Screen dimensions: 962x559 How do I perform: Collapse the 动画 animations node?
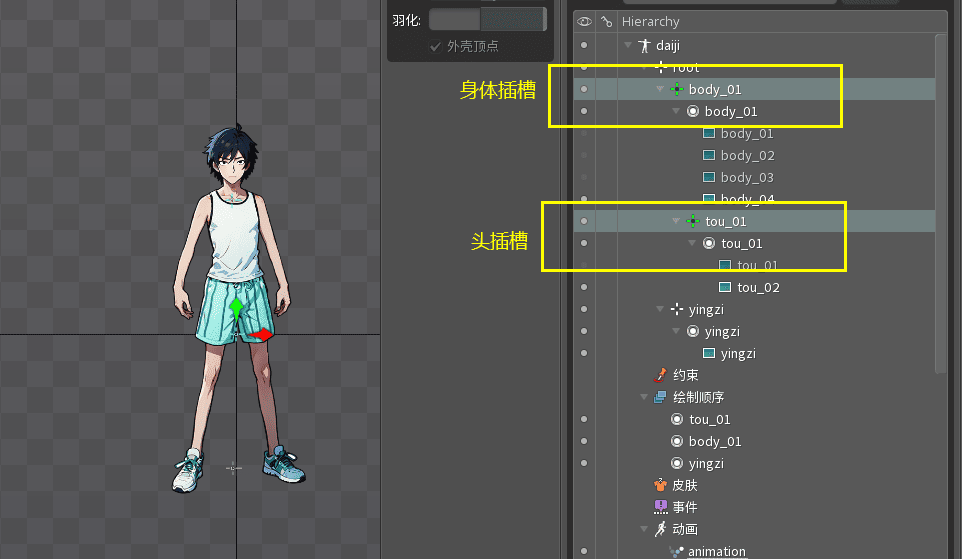(x=644, y=530)
